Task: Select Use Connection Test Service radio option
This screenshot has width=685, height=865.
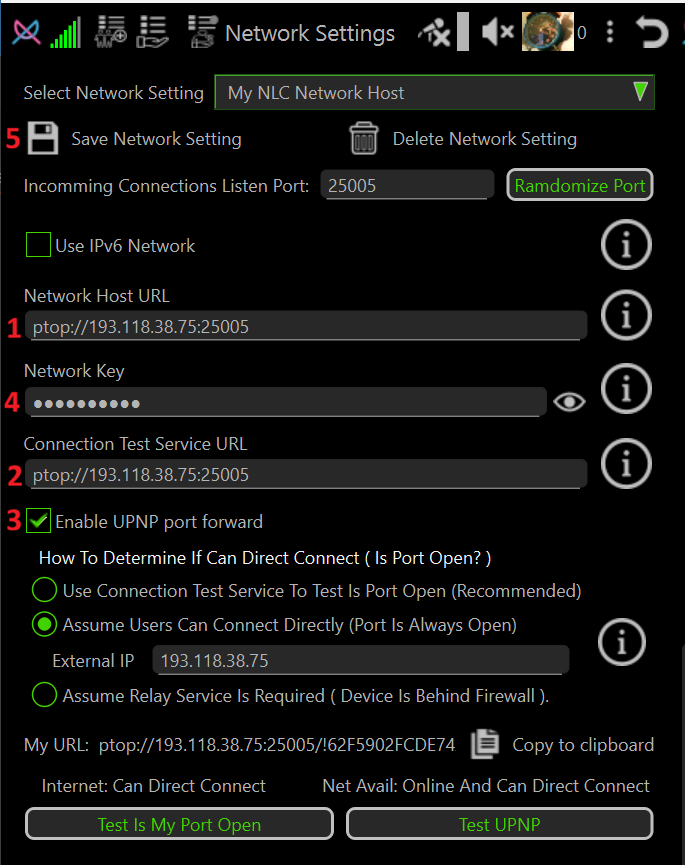Action: click(44, 590)
